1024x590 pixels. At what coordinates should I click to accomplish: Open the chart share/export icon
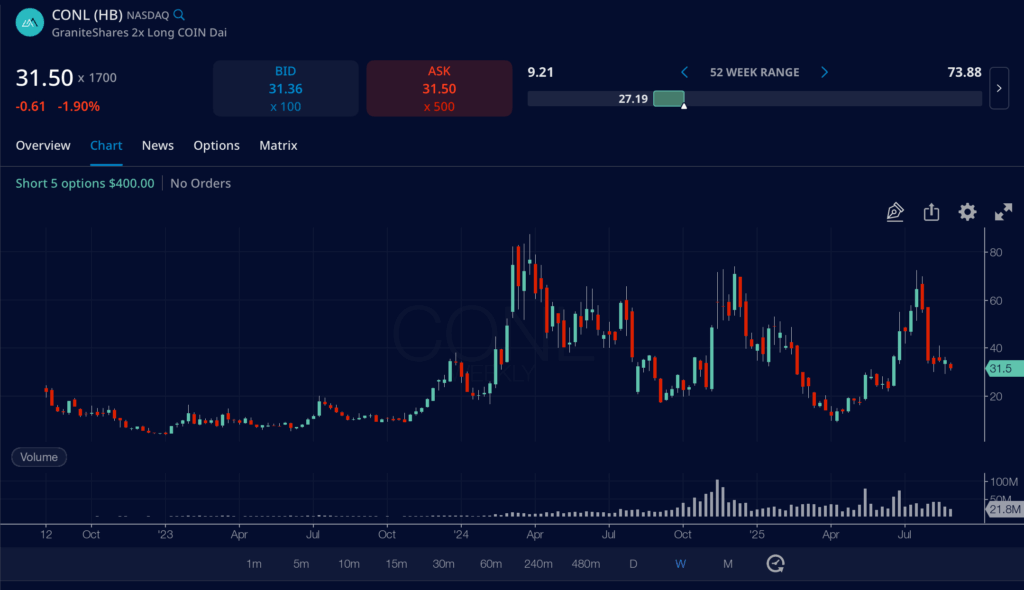931,212
